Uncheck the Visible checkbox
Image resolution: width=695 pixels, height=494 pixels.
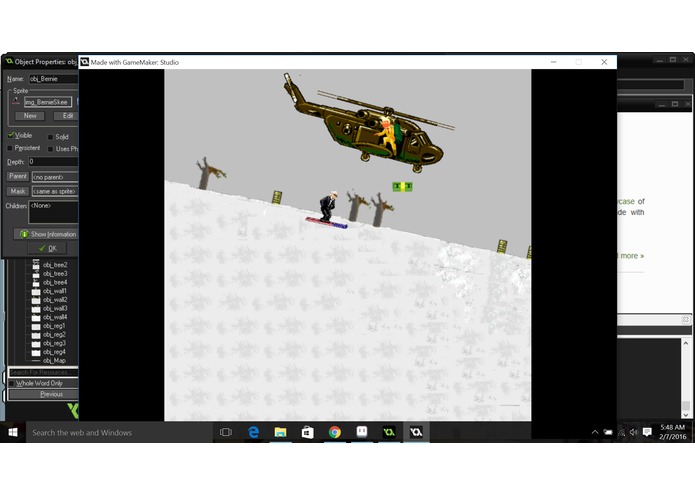tap(11, 136)
